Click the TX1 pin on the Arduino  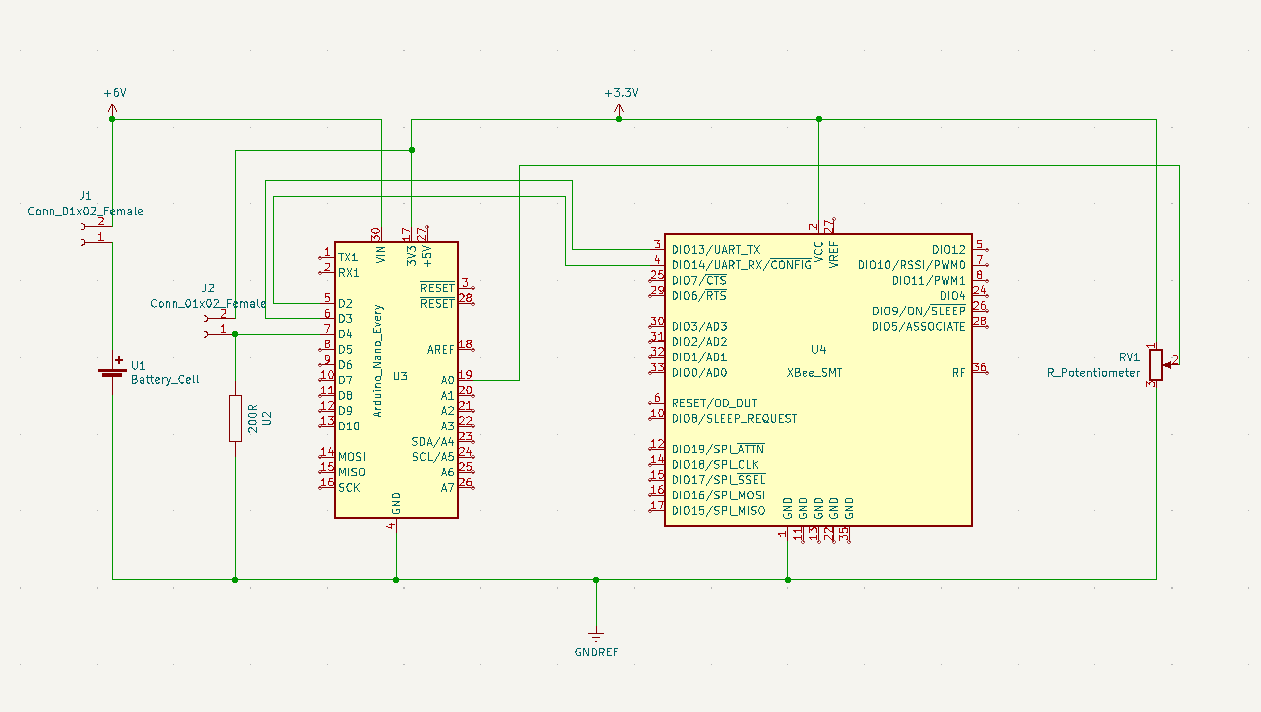point(348,257)
